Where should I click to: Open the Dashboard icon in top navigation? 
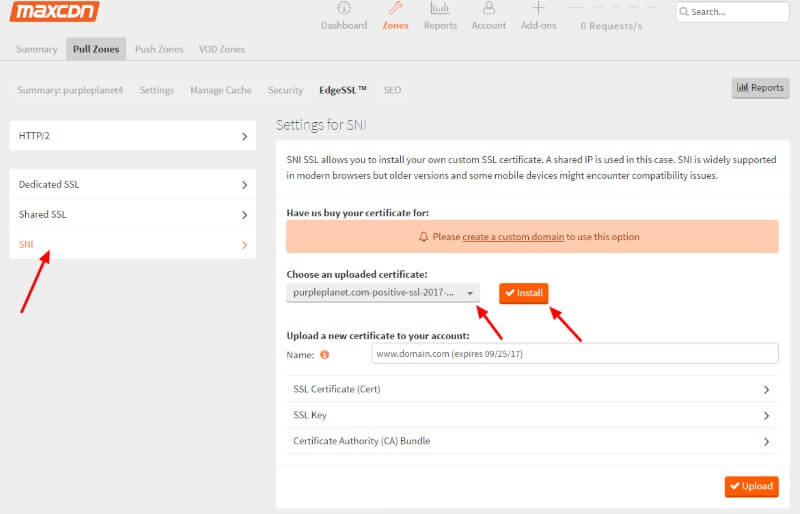(343, 9)
